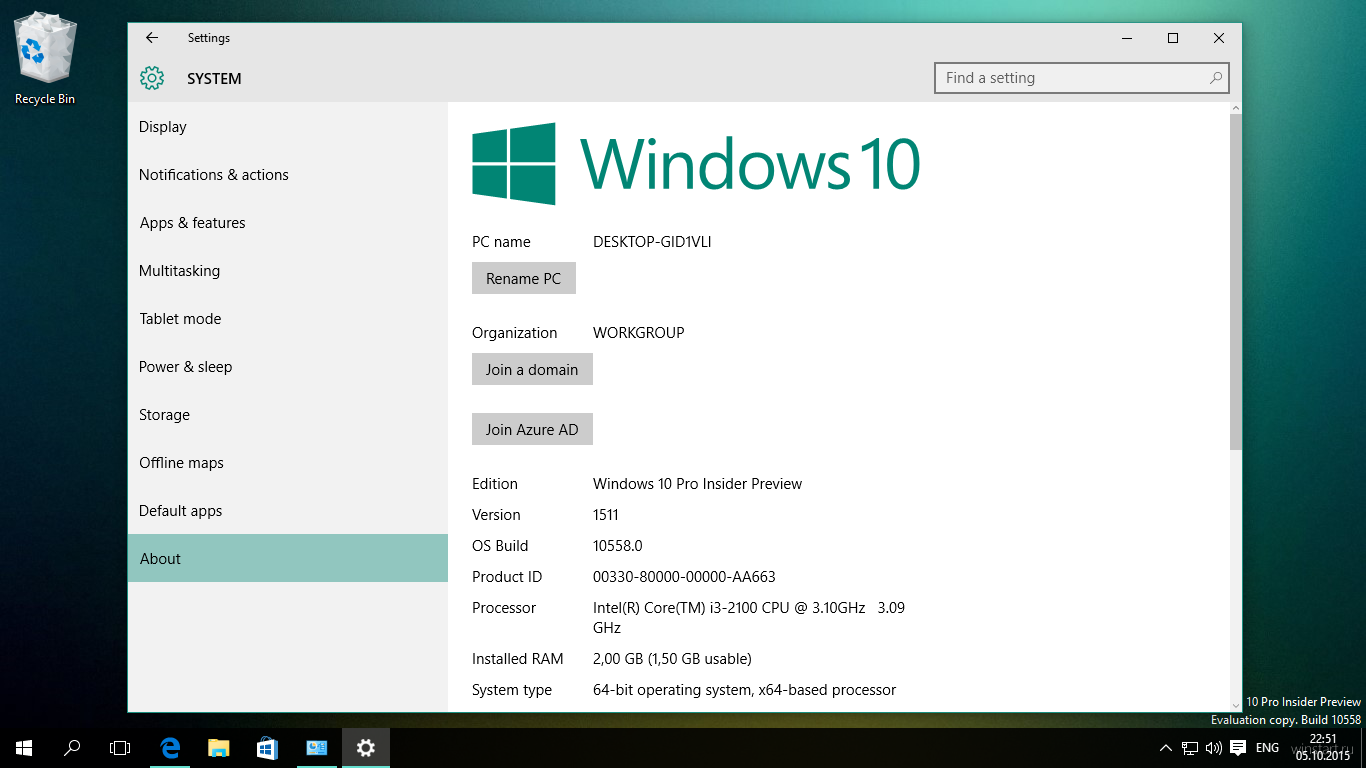1366x768 pixels.
Task: Click the vertical scrollbar thumb in Settings
Action: (1235, 281)
